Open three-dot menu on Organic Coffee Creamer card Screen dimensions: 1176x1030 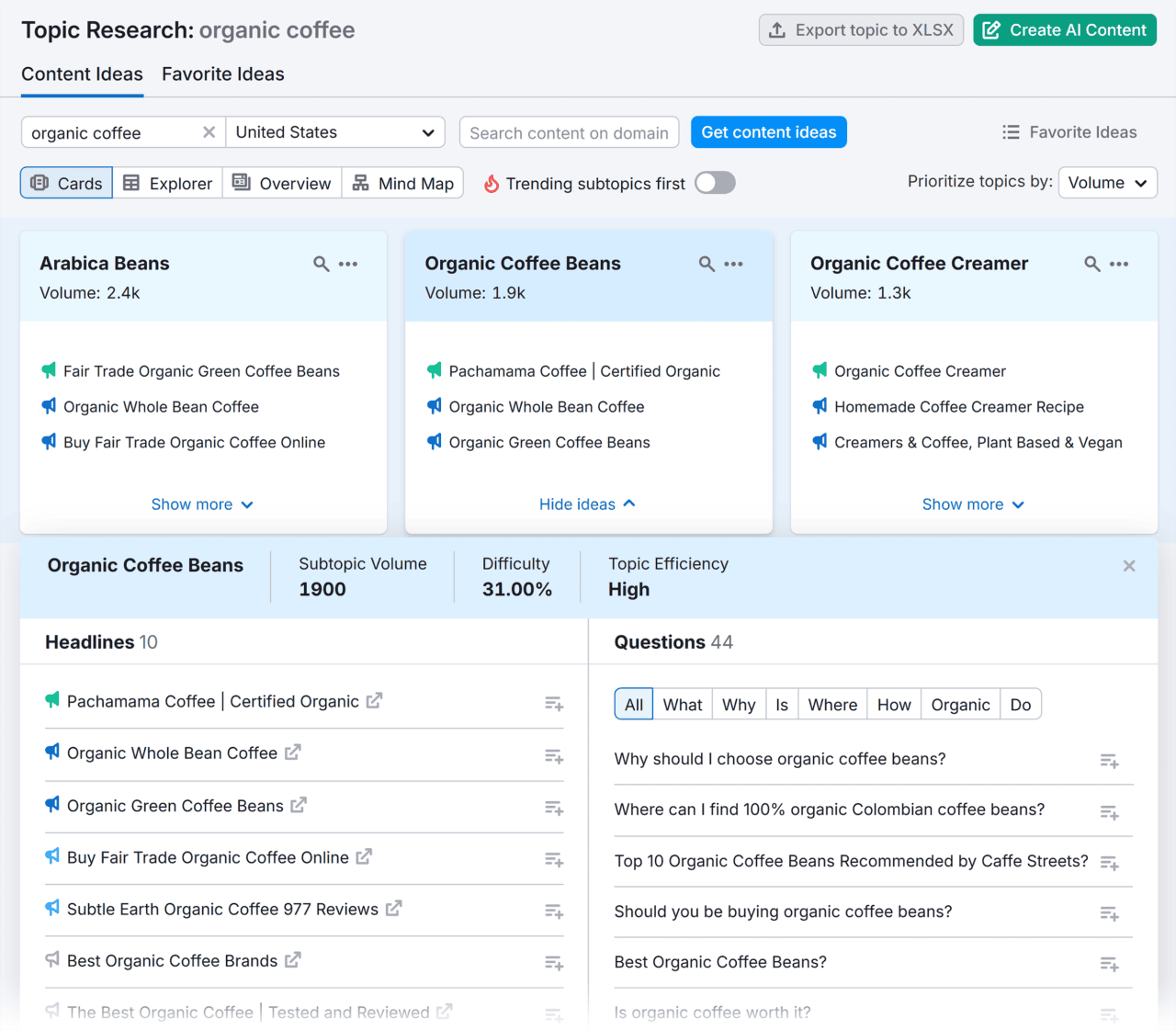(x=1118, y=264)
